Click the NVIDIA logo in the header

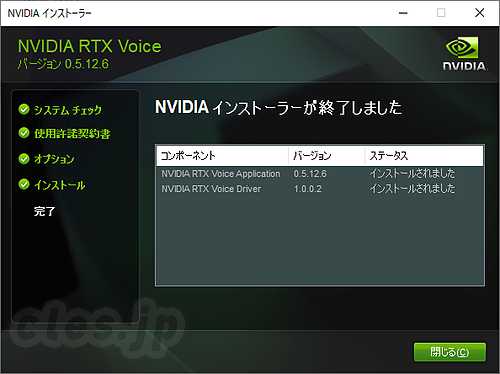tap(464, 54)
